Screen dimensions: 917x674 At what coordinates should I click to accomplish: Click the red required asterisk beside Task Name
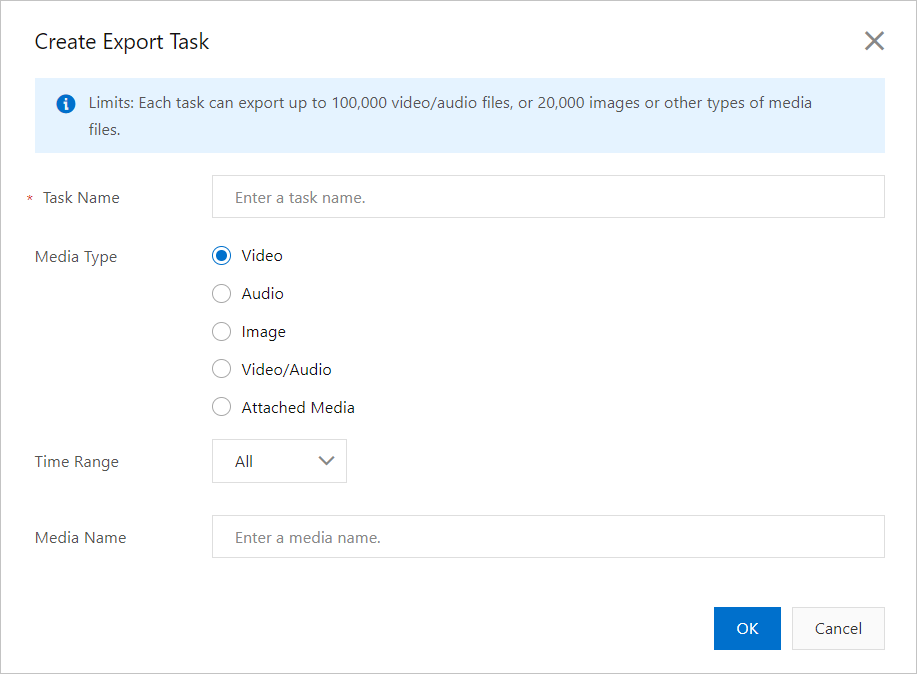coord(30,199)
